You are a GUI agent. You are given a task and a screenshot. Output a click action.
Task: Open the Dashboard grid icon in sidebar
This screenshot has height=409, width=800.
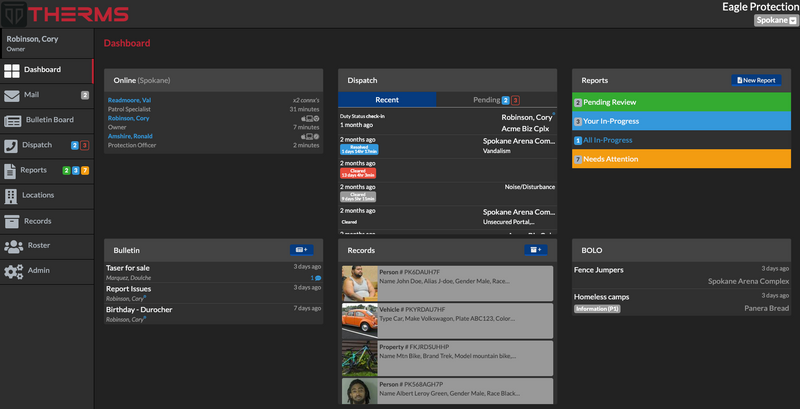(12, 71)
